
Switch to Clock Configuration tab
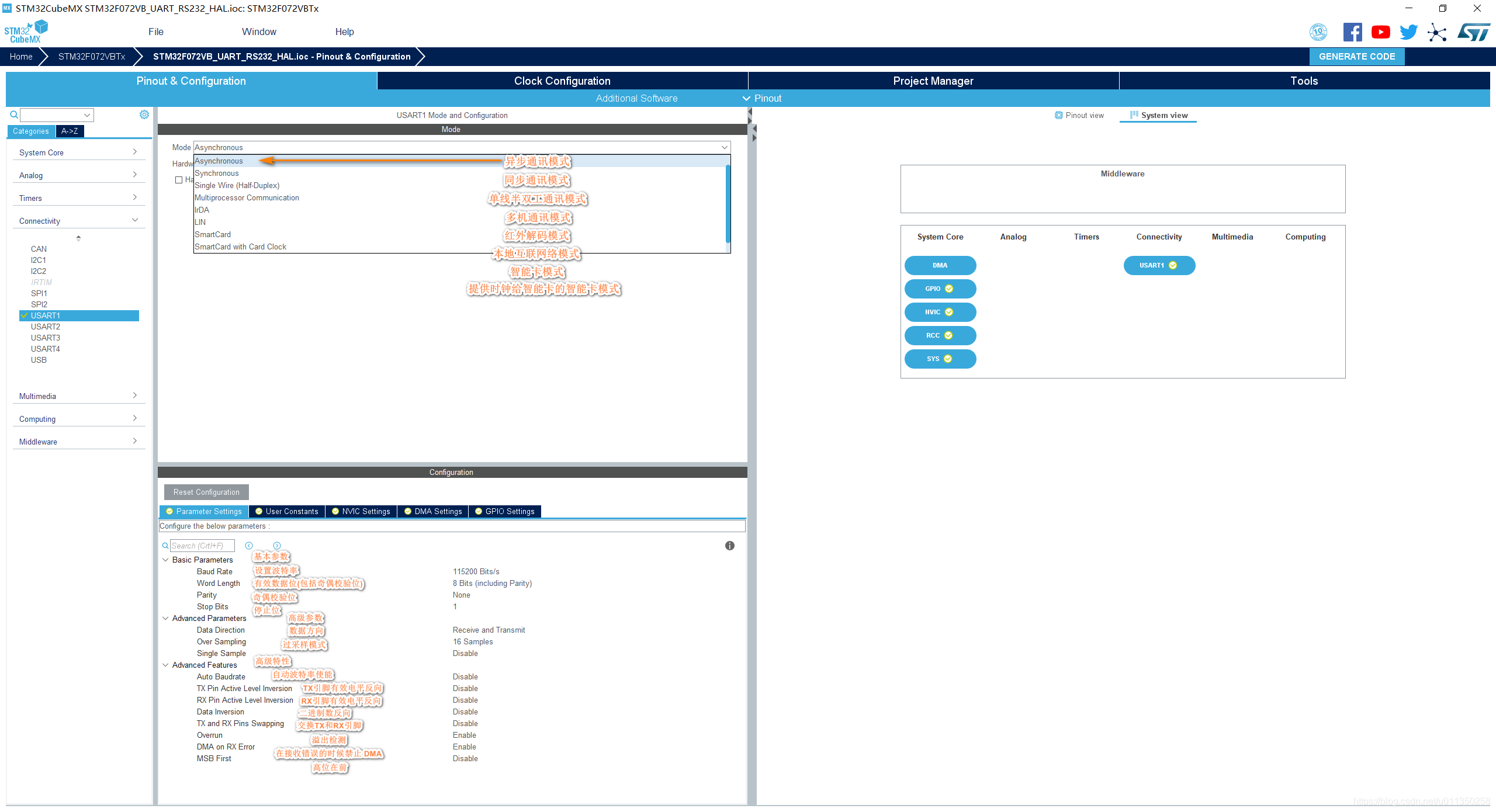(x=562, y=81)
